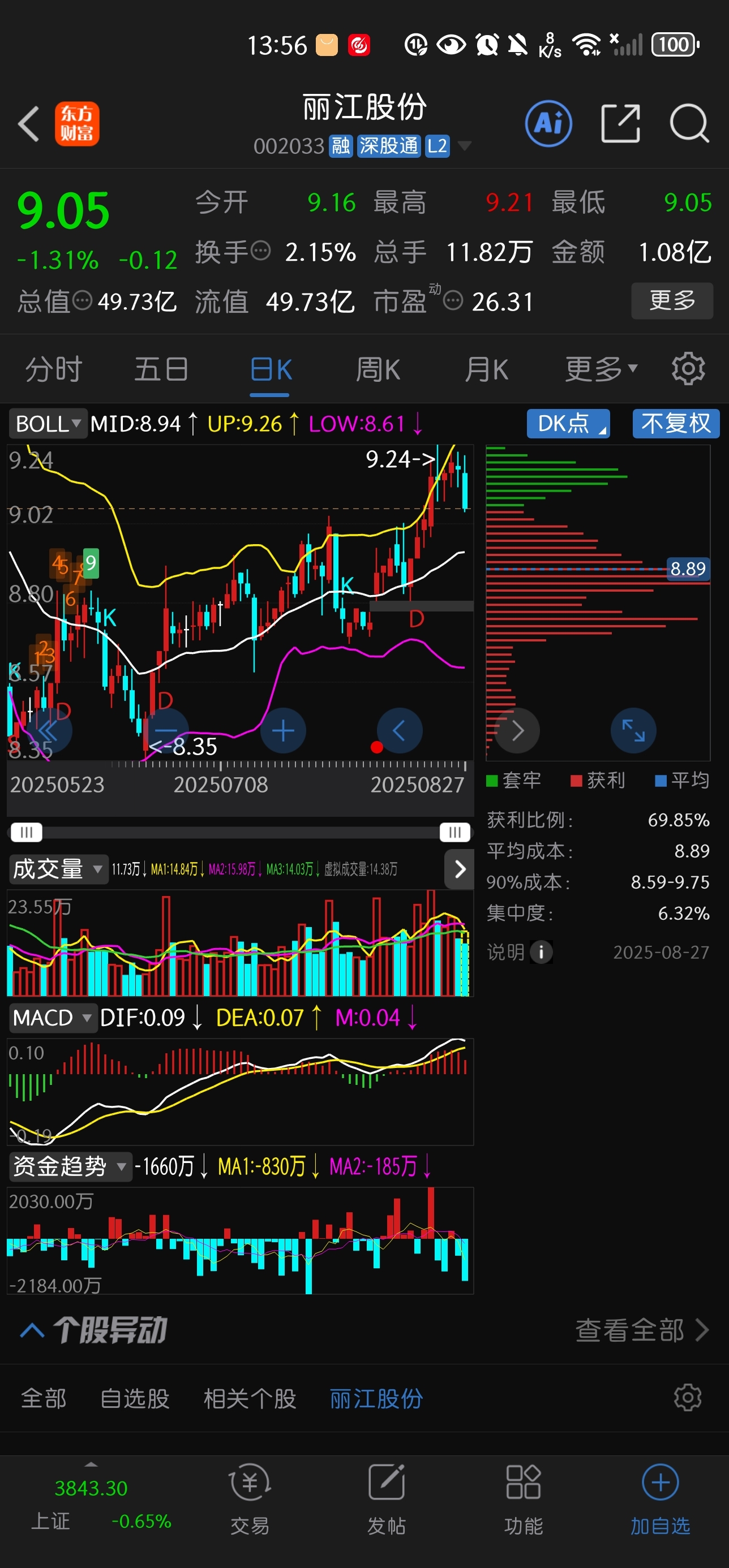The image size is (729, 1568).
Task: Tap the 深股通 tag
Action: click(x=389, y=146)
